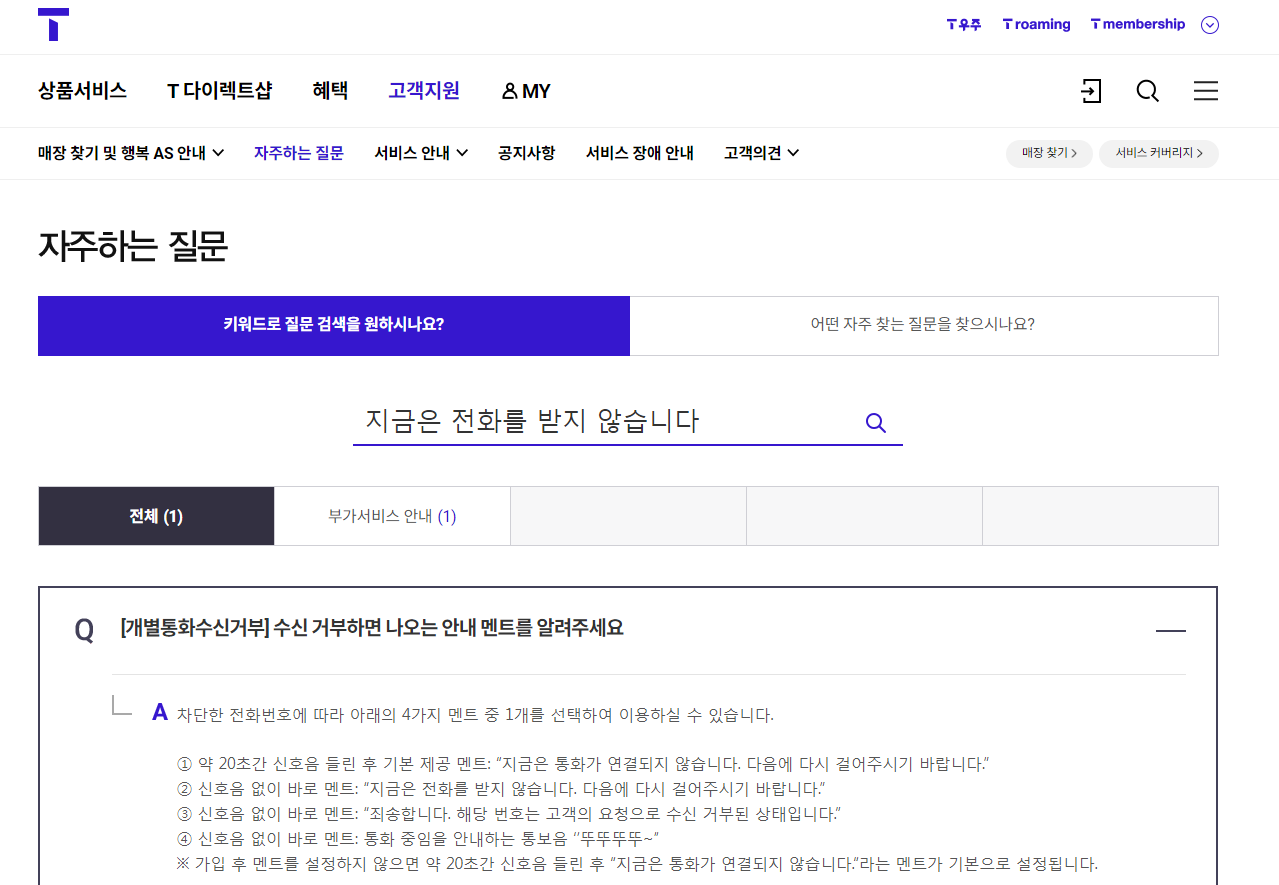Visit T membership link
Viewport: 1279px width, 885px height.
pos(1137,24)
